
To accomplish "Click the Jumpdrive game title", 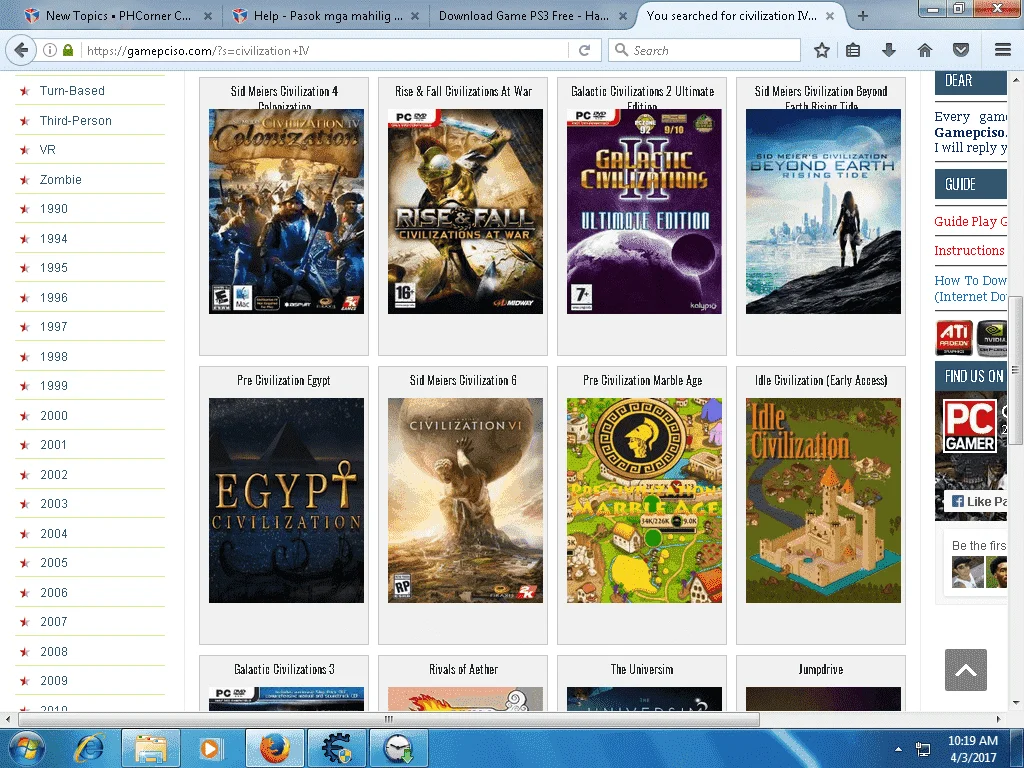I will 821,669.
